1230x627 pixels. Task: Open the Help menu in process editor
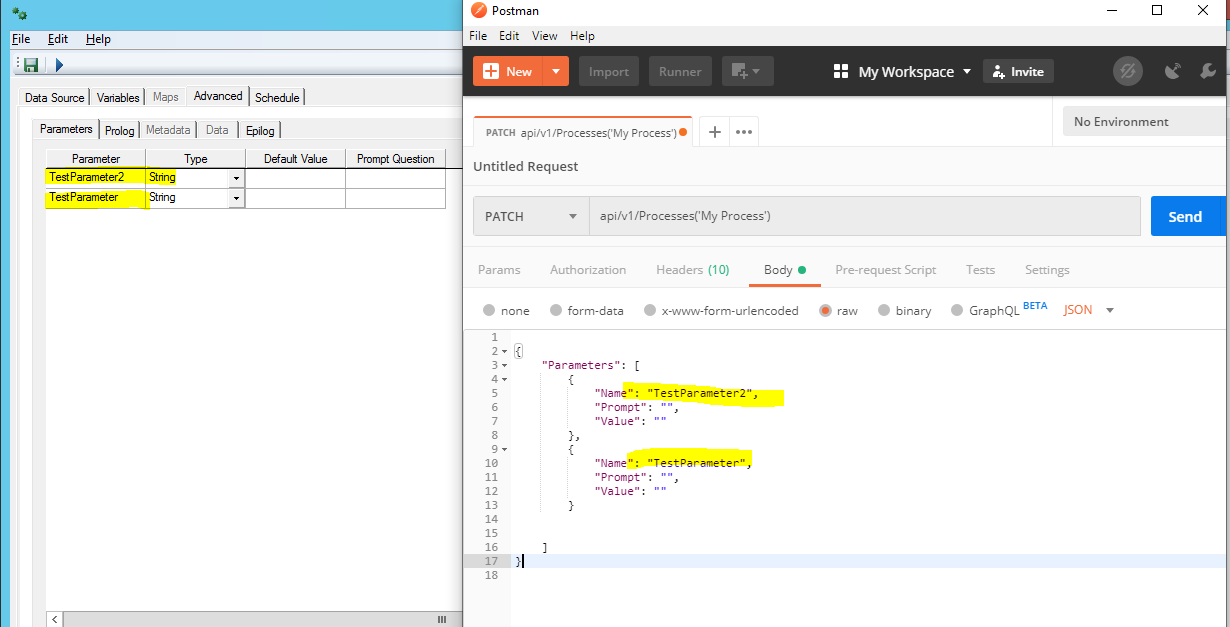click(98, 39)
